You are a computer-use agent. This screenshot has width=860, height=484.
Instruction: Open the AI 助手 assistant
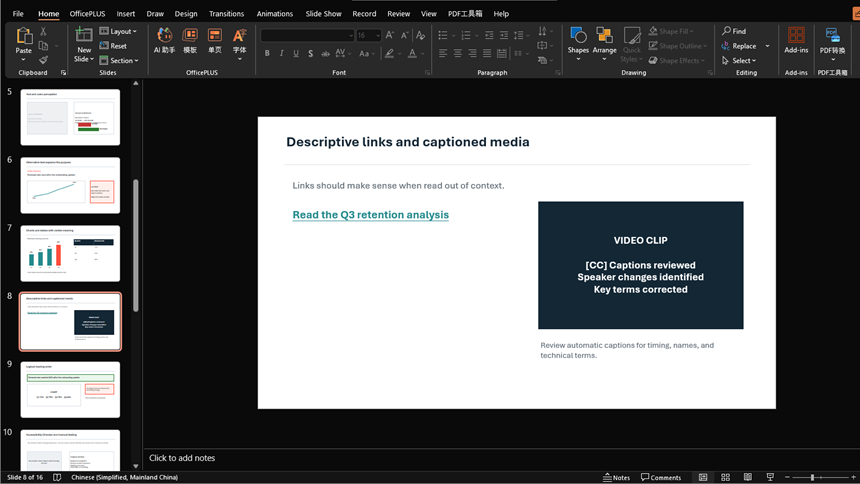pyautogui.click(x=164, y=41)
